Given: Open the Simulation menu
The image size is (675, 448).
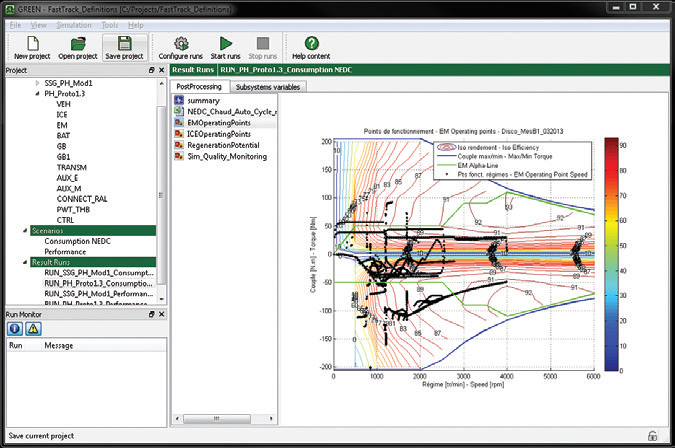Looking at the screenshot, I should click(x=74, y=25).
